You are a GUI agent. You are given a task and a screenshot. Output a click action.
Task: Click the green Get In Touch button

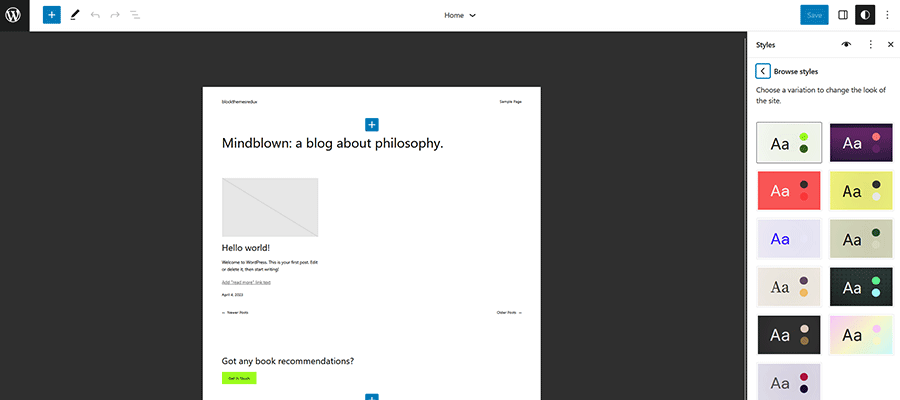click(239, 378)
